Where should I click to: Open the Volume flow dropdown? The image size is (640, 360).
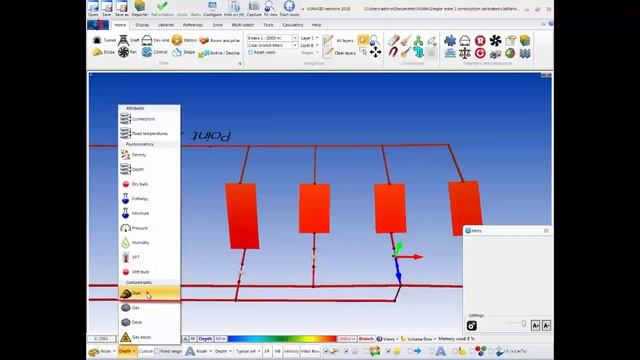click(x=418, y=339)
